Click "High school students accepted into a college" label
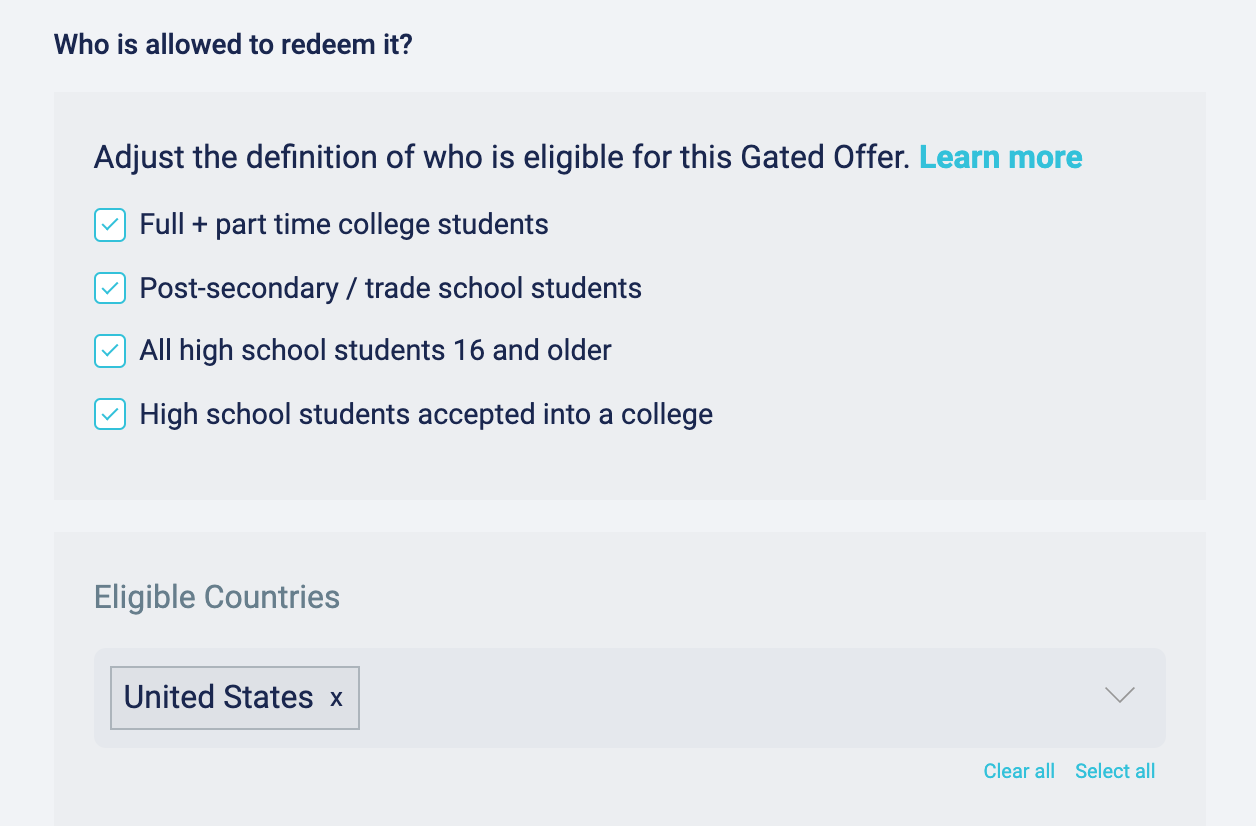 (x=426, y=414)
